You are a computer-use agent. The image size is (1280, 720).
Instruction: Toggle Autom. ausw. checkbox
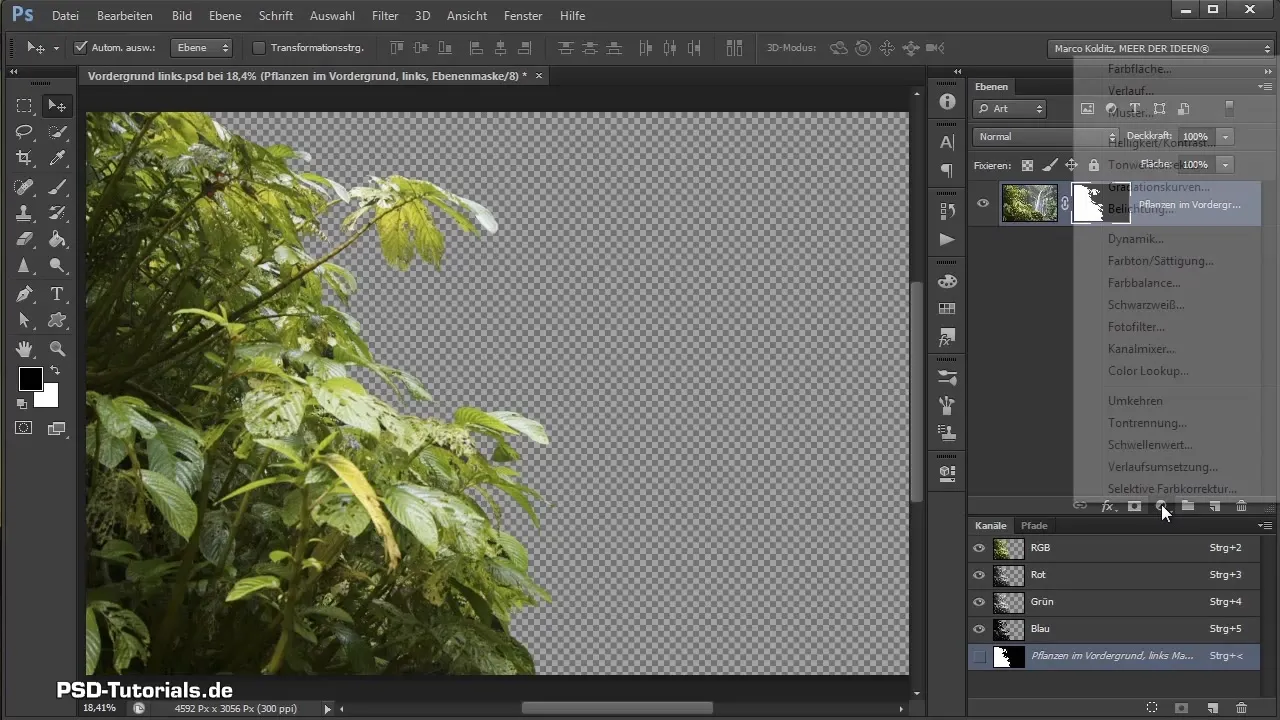pyautogui.click(x=81, y=47)
